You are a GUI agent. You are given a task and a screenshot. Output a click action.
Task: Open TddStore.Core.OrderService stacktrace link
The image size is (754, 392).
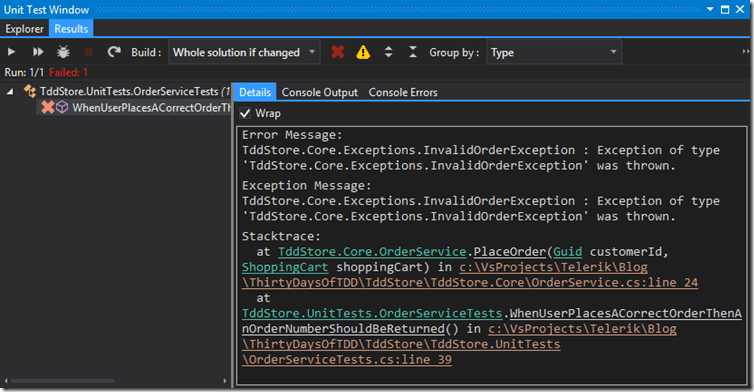pos(372,252)
